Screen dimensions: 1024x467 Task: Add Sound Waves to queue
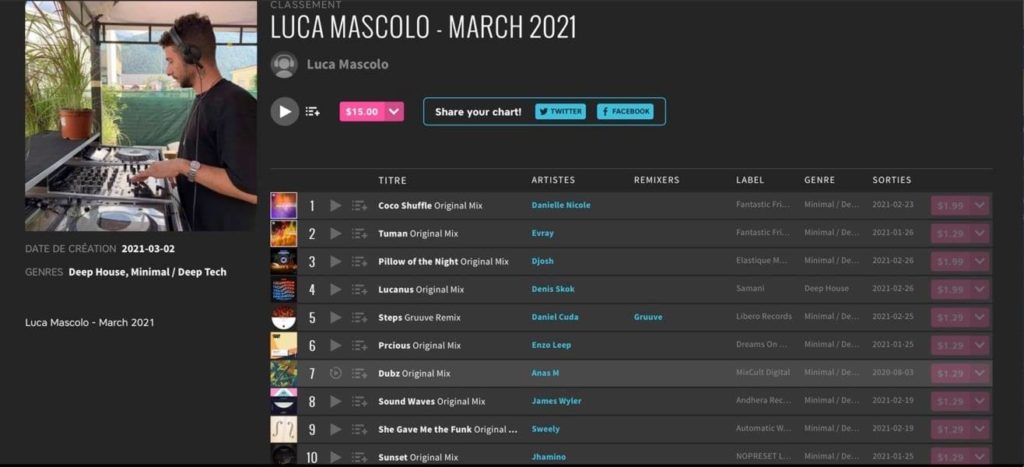pos(359,401)
